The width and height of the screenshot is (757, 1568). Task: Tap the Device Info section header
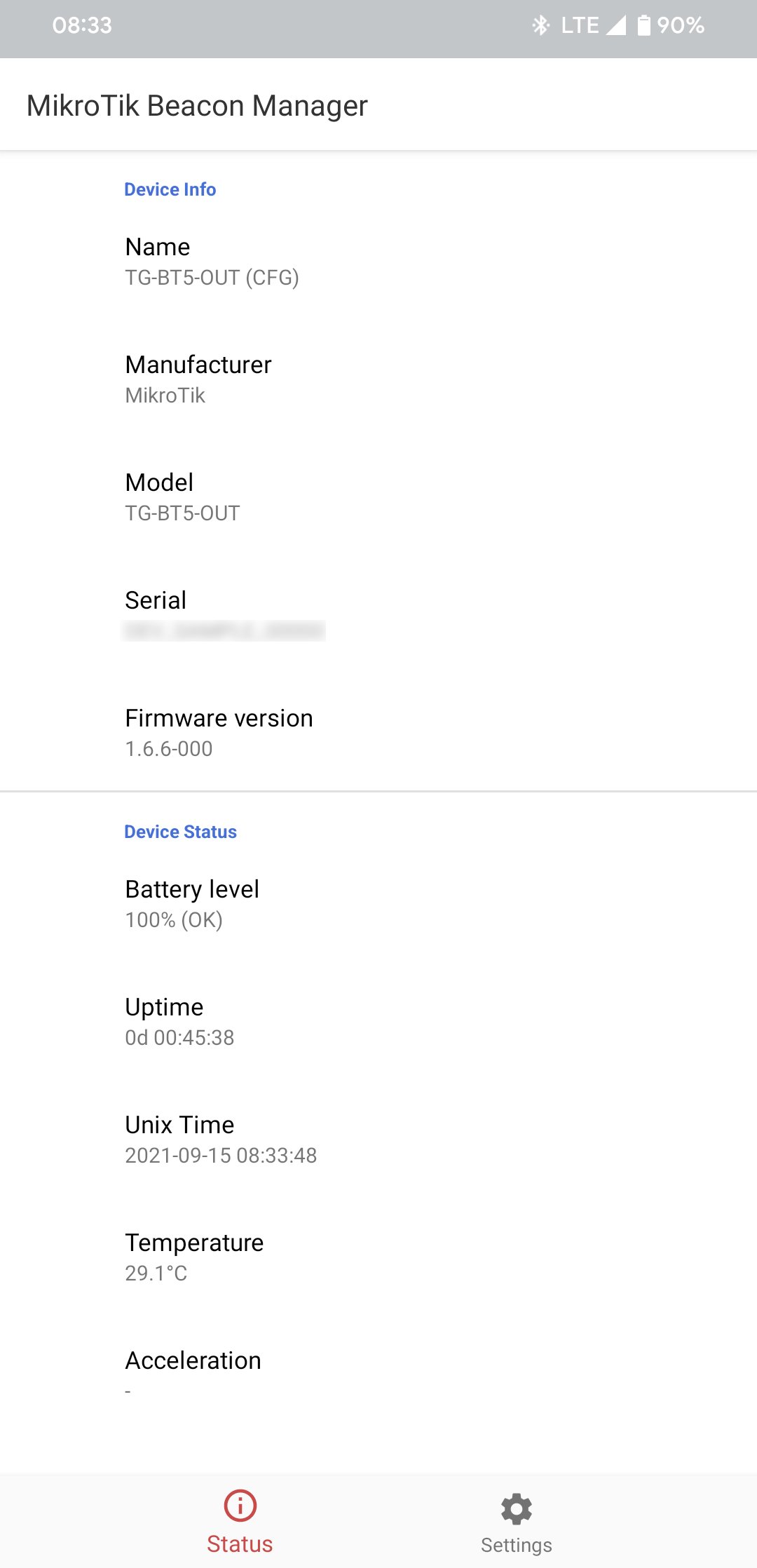[170, 189]
